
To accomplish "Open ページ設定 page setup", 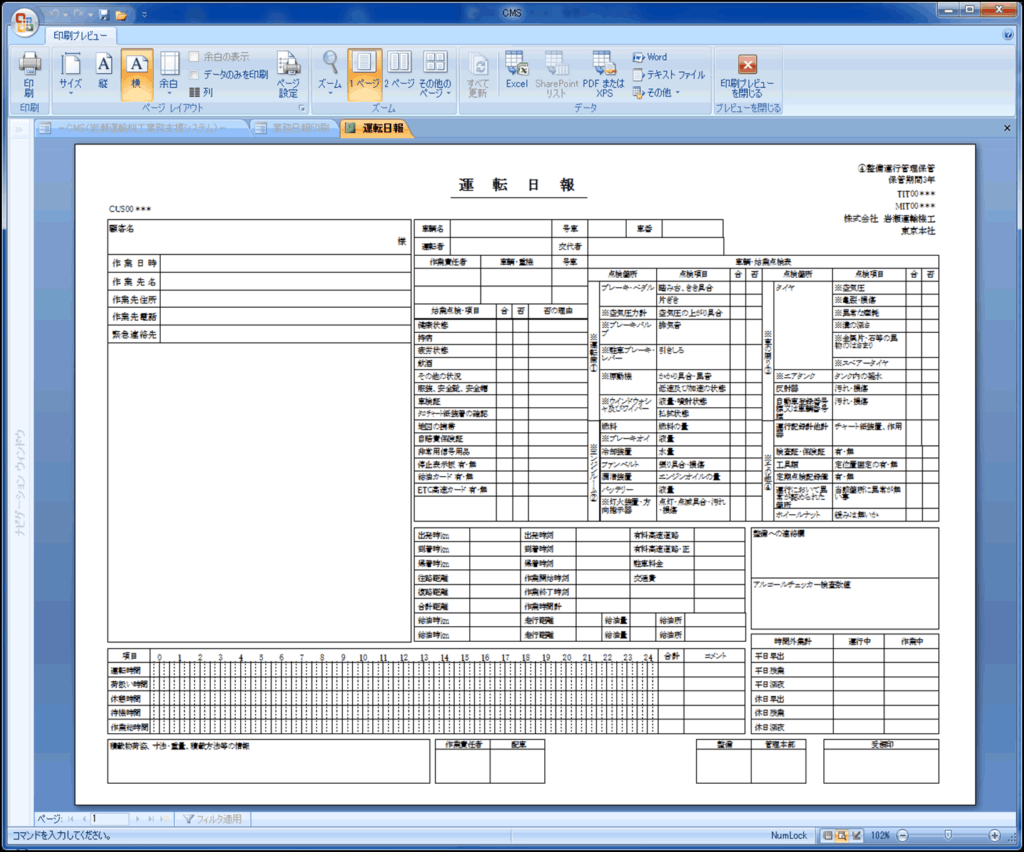I will coord(288,74).
